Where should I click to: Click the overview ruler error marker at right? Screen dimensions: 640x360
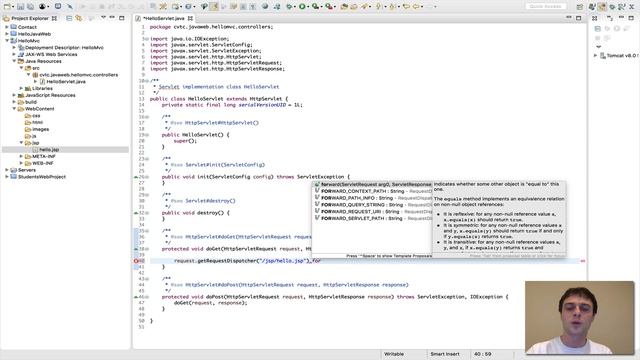(x=583, y=261)
